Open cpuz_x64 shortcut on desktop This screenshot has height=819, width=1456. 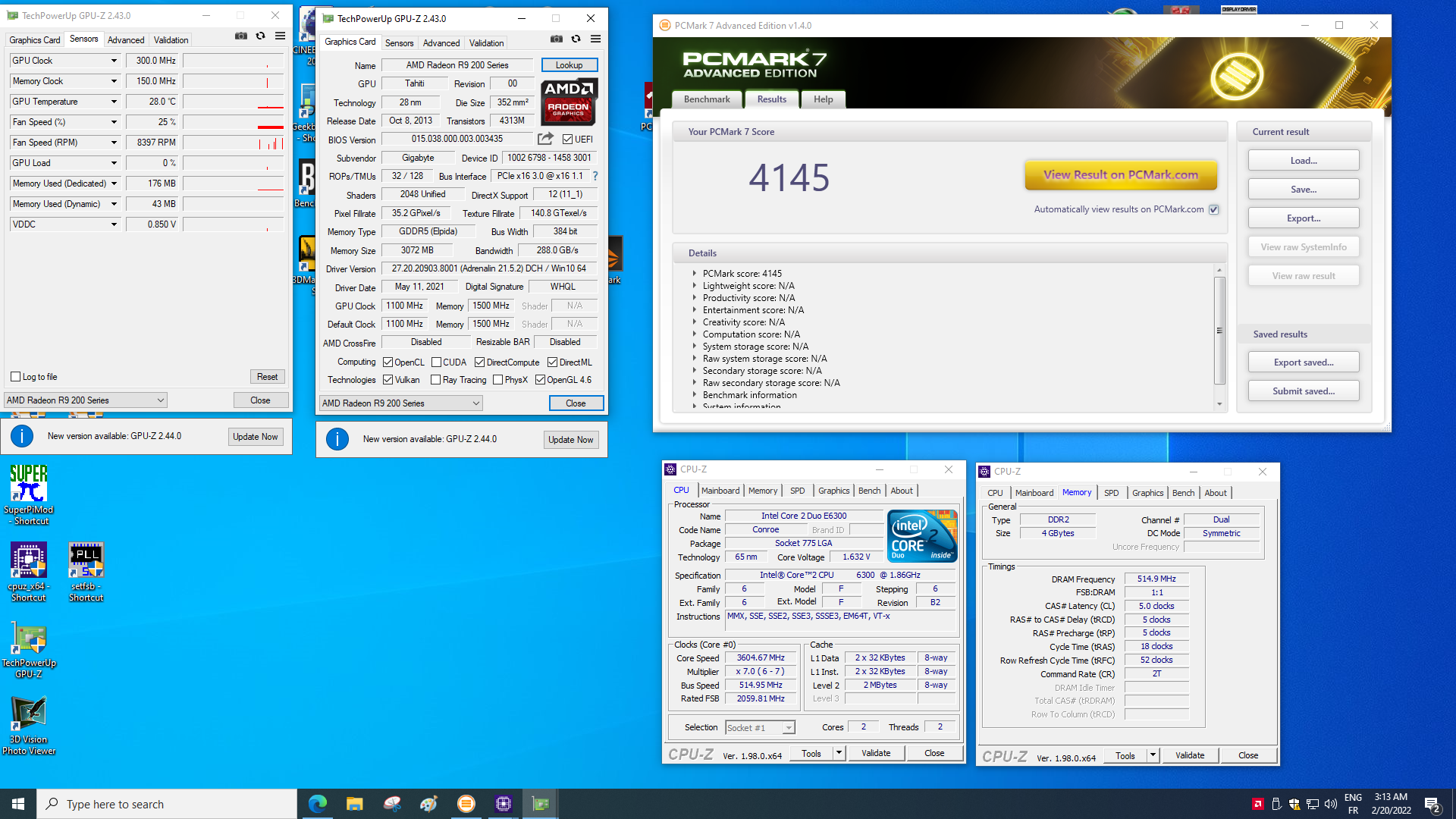pyautogui.click(x=29, y=572)
